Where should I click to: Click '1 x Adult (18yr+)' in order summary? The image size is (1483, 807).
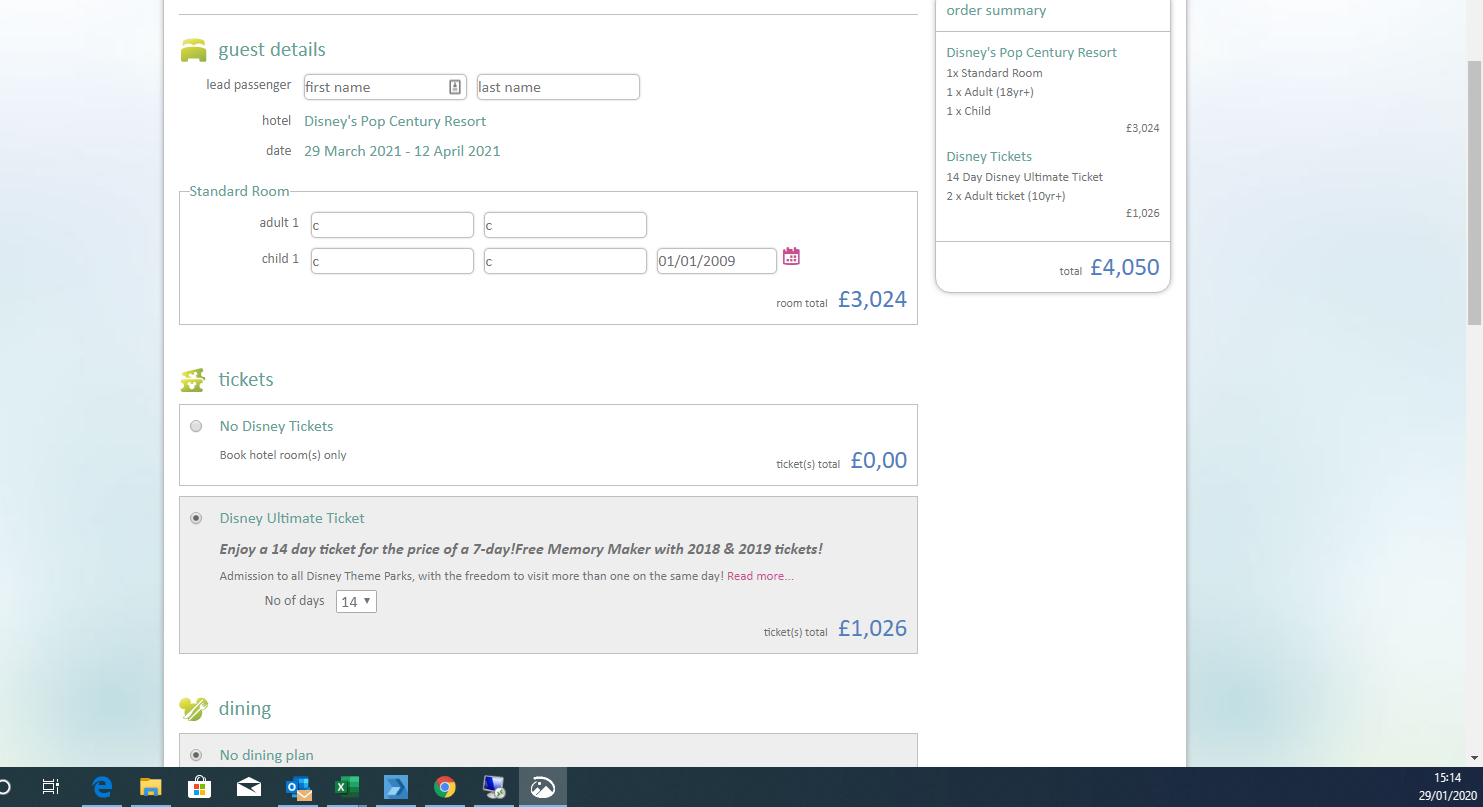click(990, 92)
